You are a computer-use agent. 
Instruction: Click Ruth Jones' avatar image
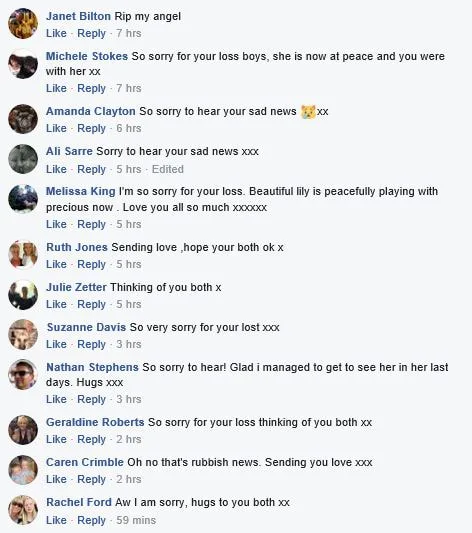point(23,255)
